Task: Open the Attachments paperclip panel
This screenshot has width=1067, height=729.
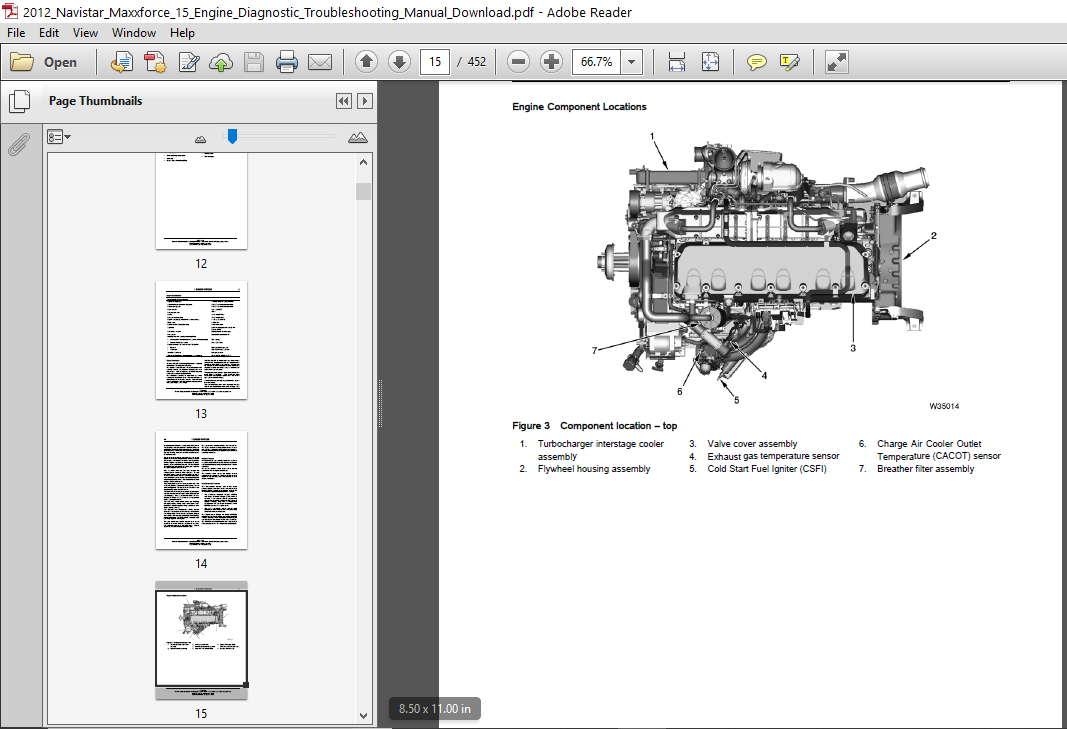Action: [x=20, y=144]
